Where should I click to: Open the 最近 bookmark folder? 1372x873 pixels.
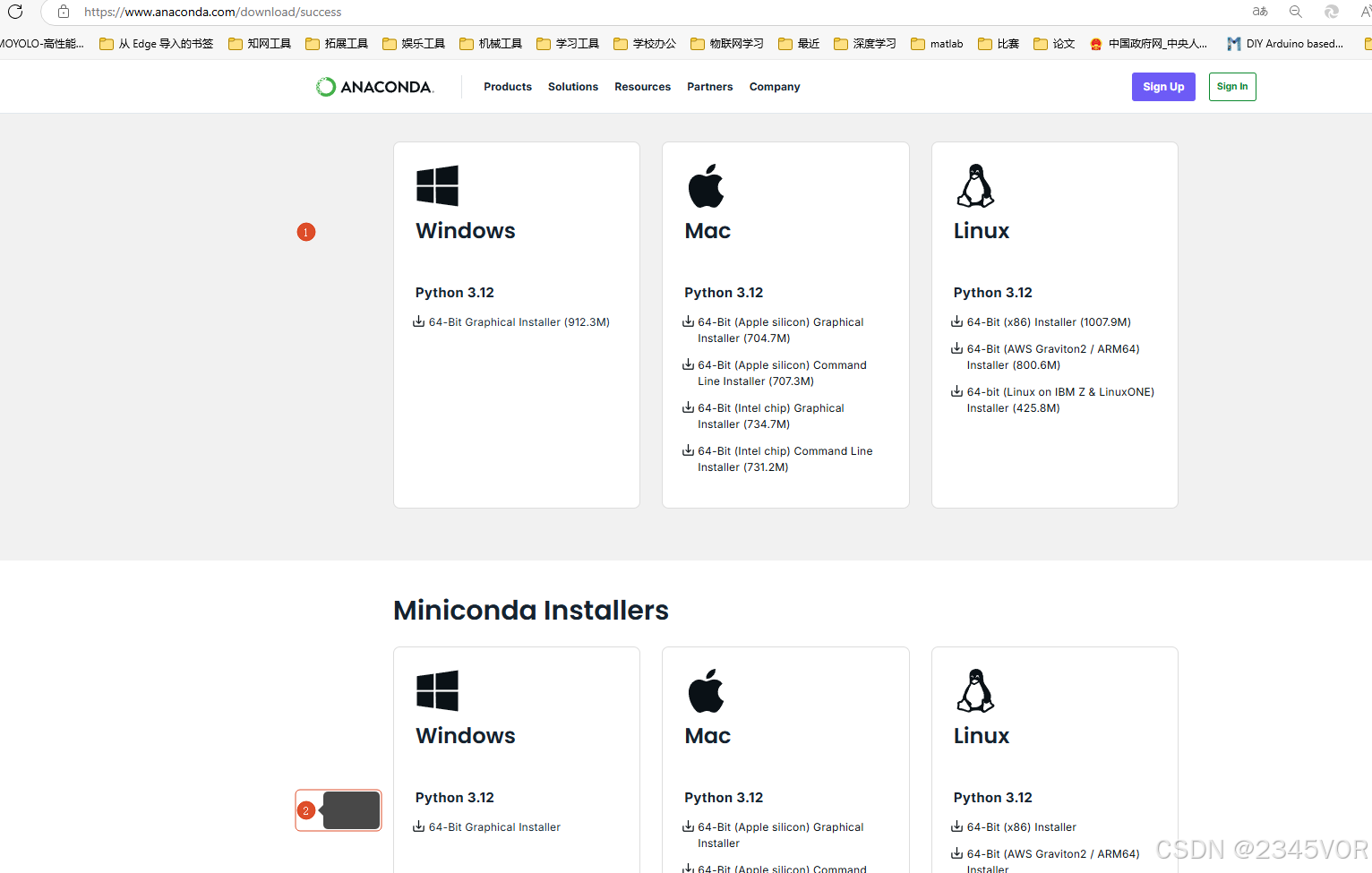pyautogui.click(x=799, y=43)
